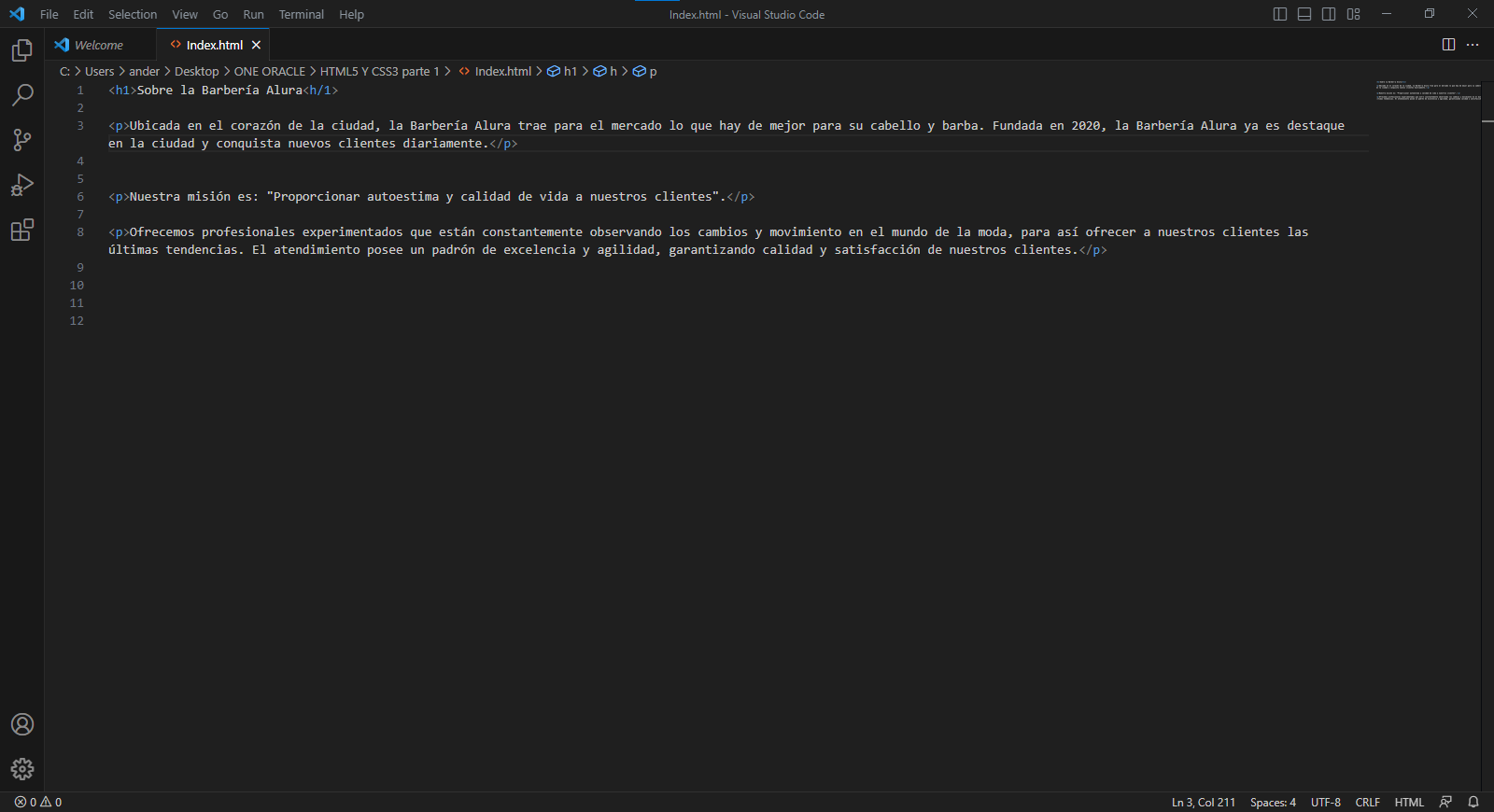Screen dimensions: 1494x812
Task: Expand the p symbol breadcrumb
Action: coord(645,71)
